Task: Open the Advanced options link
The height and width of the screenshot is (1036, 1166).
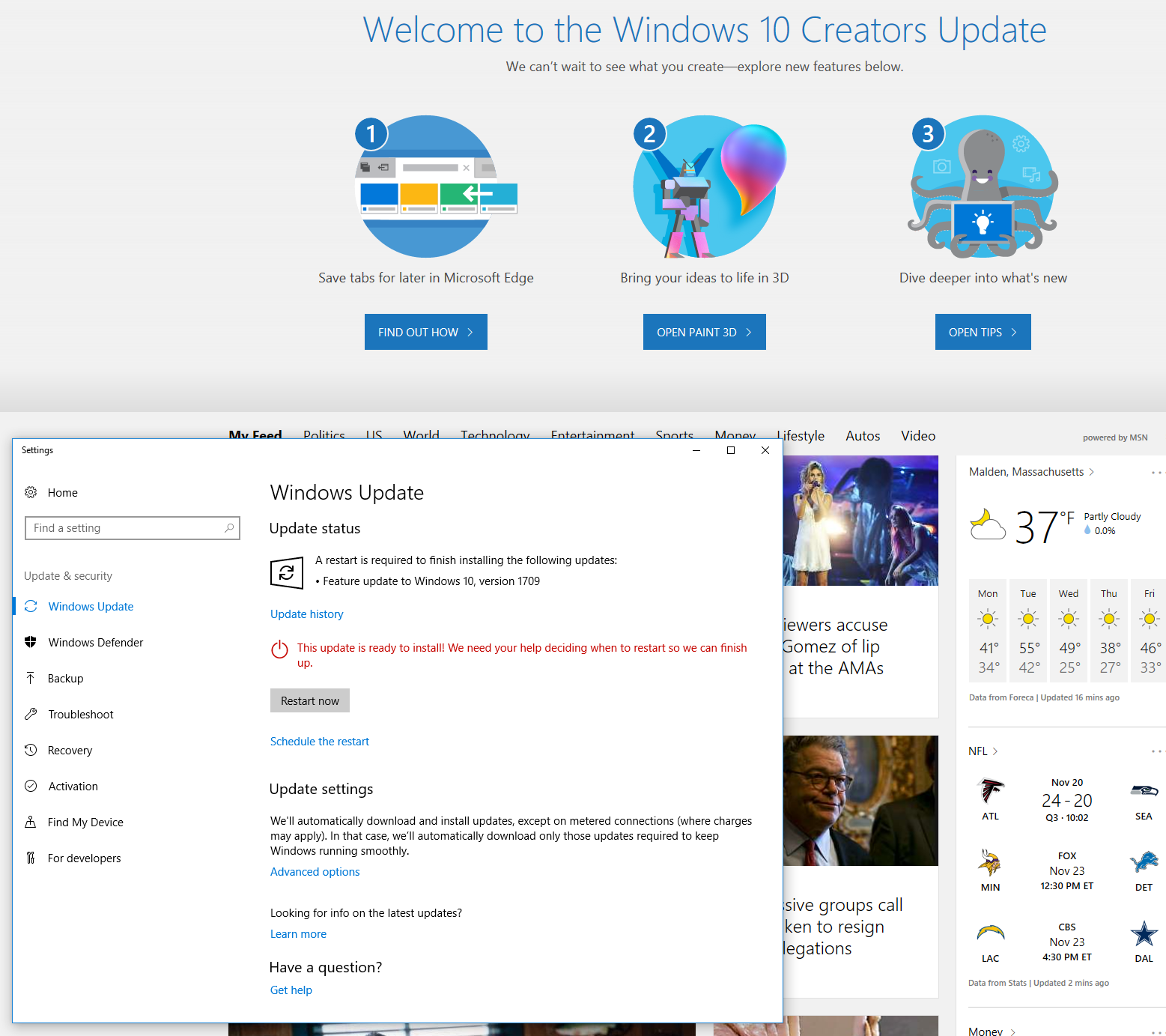Action: (315, 872)
